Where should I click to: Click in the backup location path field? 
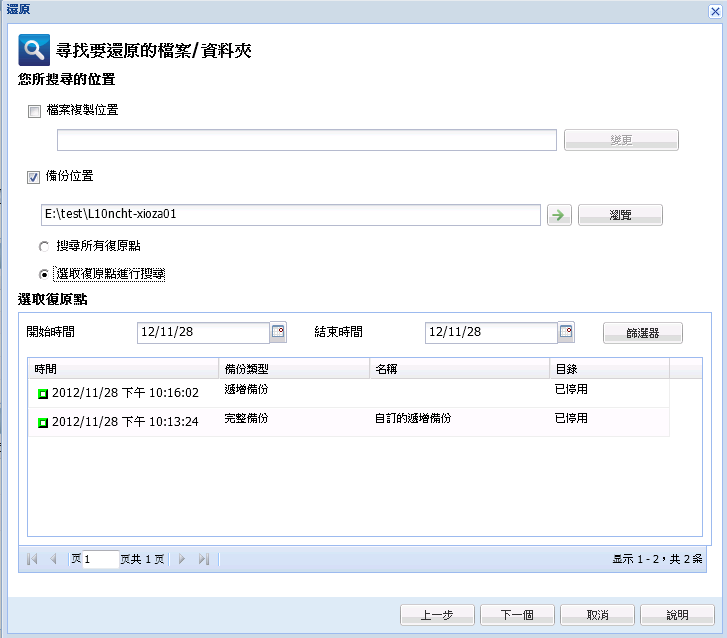(x=290, y=215)
